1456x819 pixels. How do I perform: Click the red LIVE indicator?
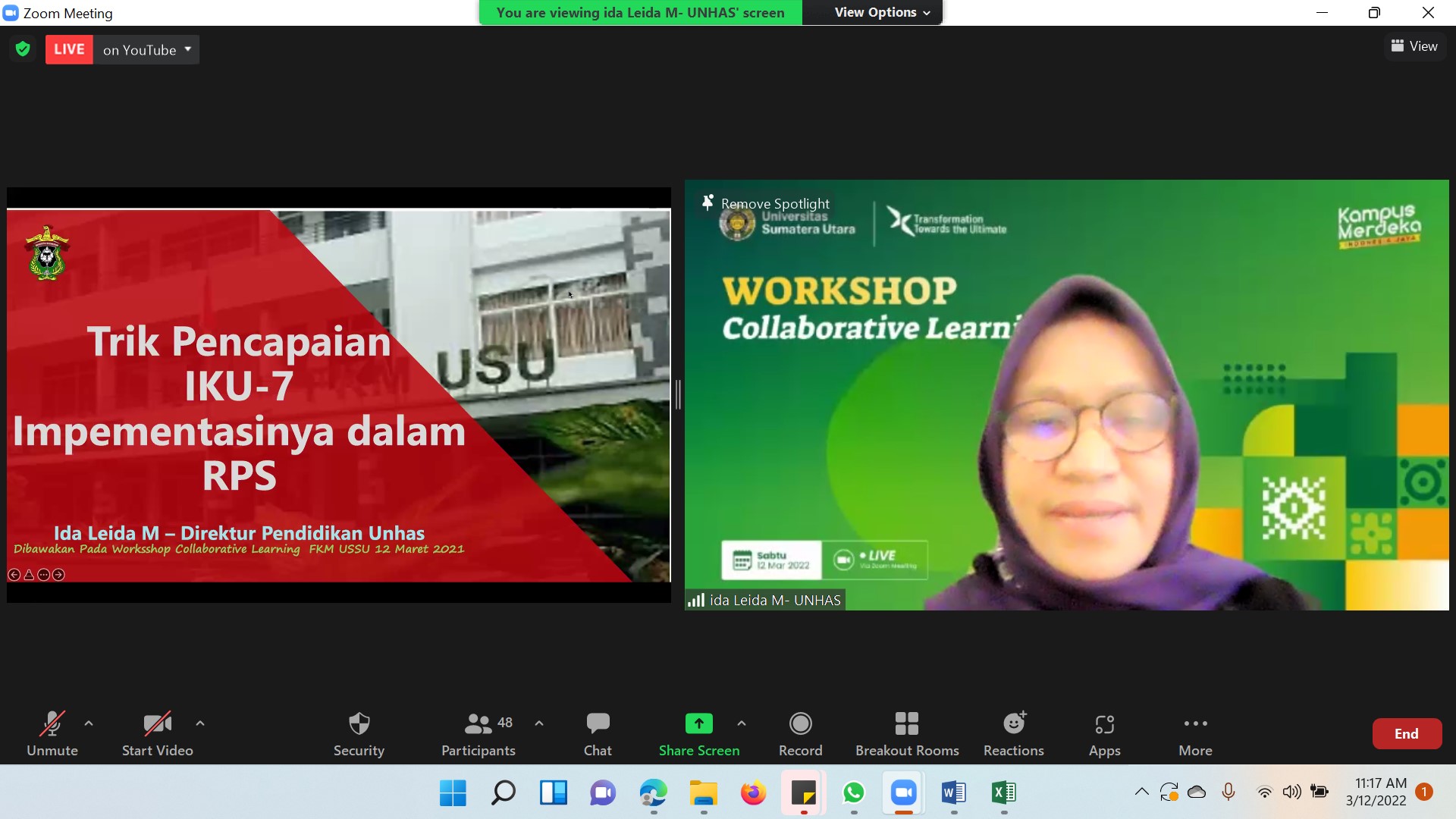69,49
